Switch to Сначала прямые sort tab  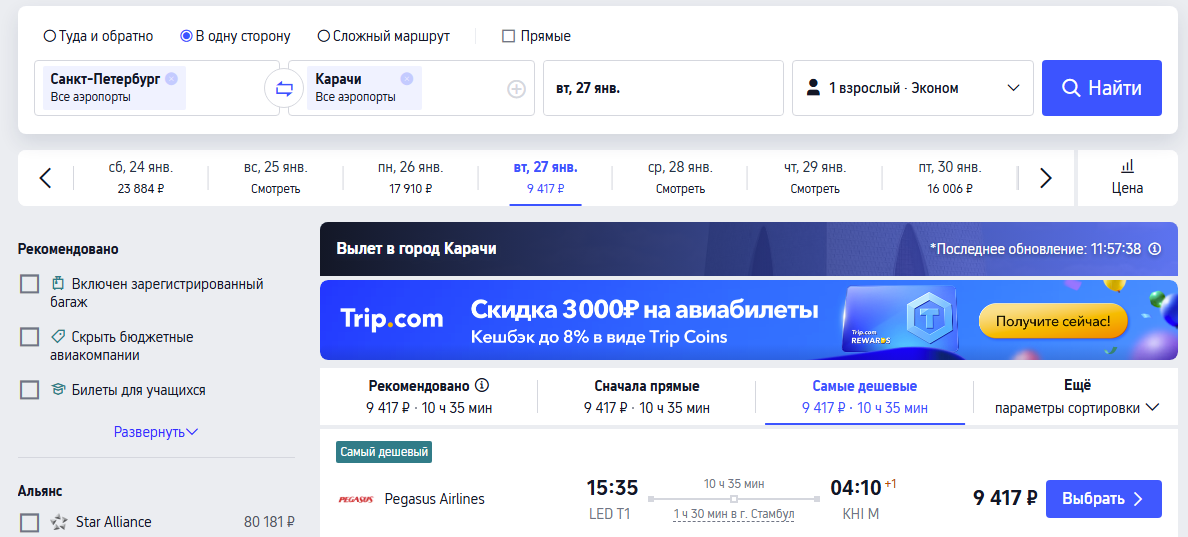click(x=647, y=397)
